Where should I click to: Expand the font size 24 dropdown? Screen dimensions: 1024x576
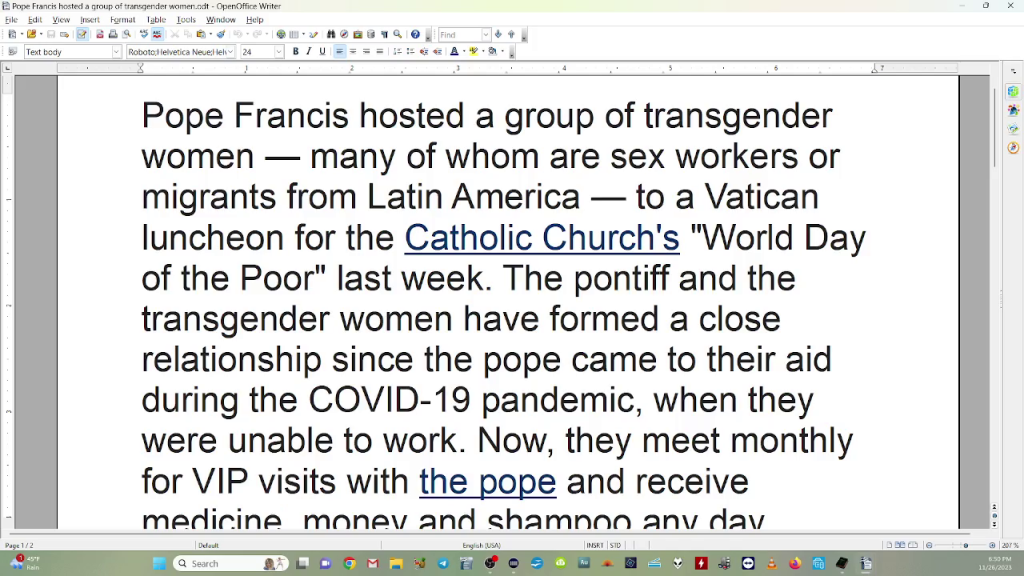[x=279, y=52]
